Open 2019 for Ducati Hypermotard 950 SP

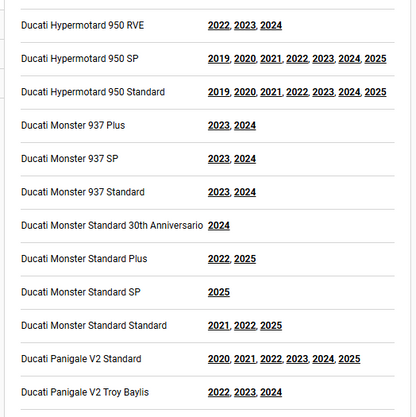tap(219, 59)
